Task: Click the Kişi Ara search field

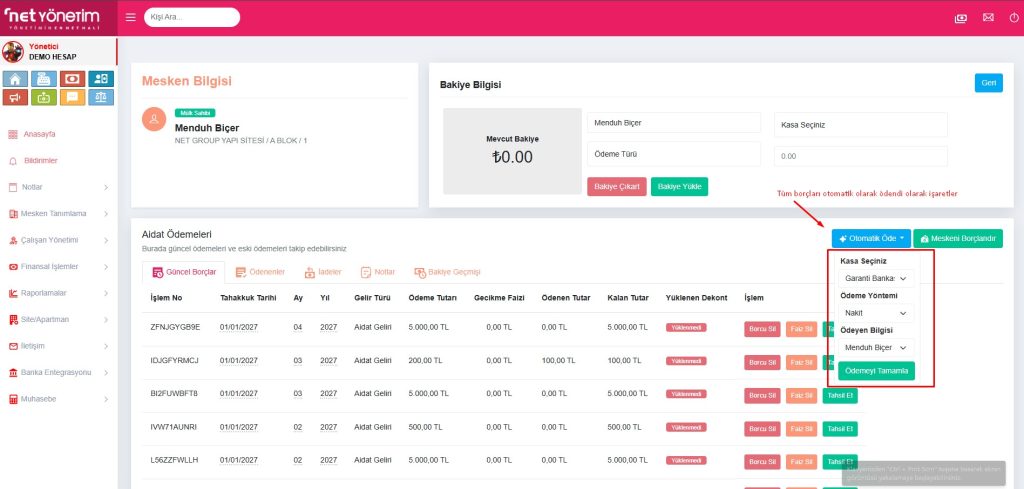Action: coord(192,18)
